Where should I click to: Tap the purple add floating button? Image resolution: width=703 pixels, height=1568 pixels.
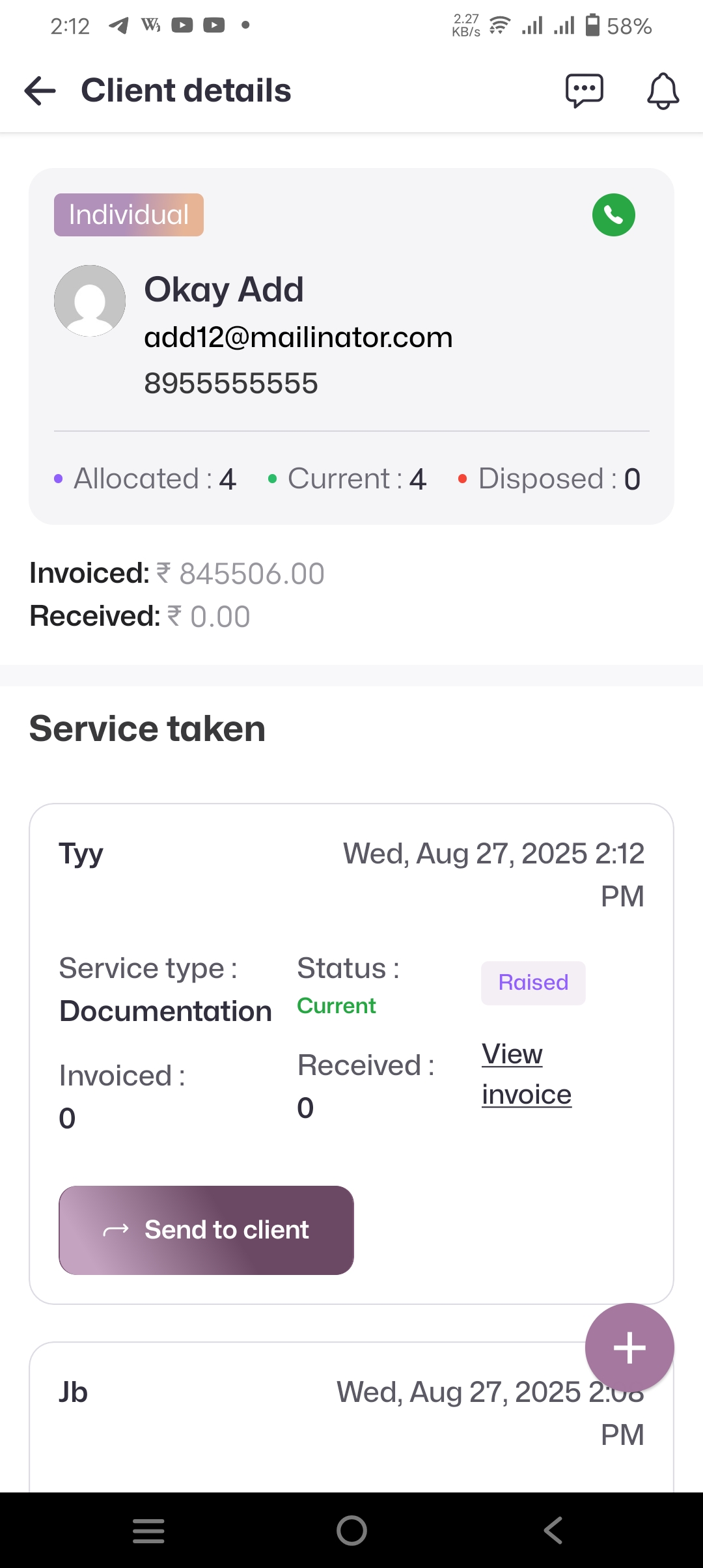click(629, 1347)
